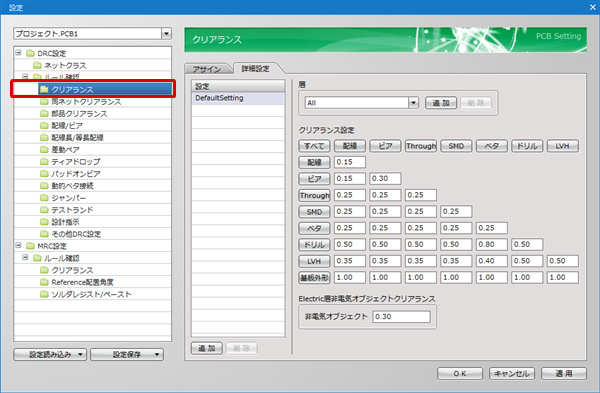The image size is (600, 393).
Task: Click the 配線 column header button
Action: point(350,146)
